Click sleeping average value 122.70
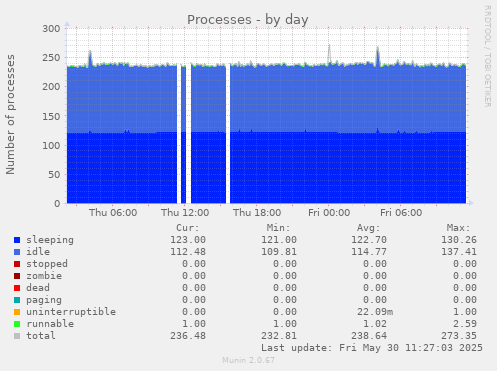The height and width of the screenshot is (371, 497). [369, 240]
